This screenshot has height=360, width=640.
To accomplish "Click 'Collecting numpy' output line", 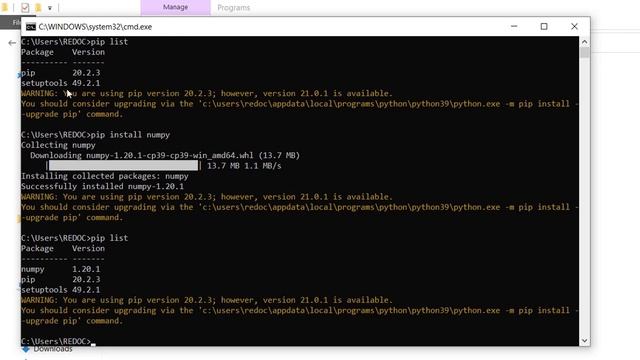I will 58,145.
